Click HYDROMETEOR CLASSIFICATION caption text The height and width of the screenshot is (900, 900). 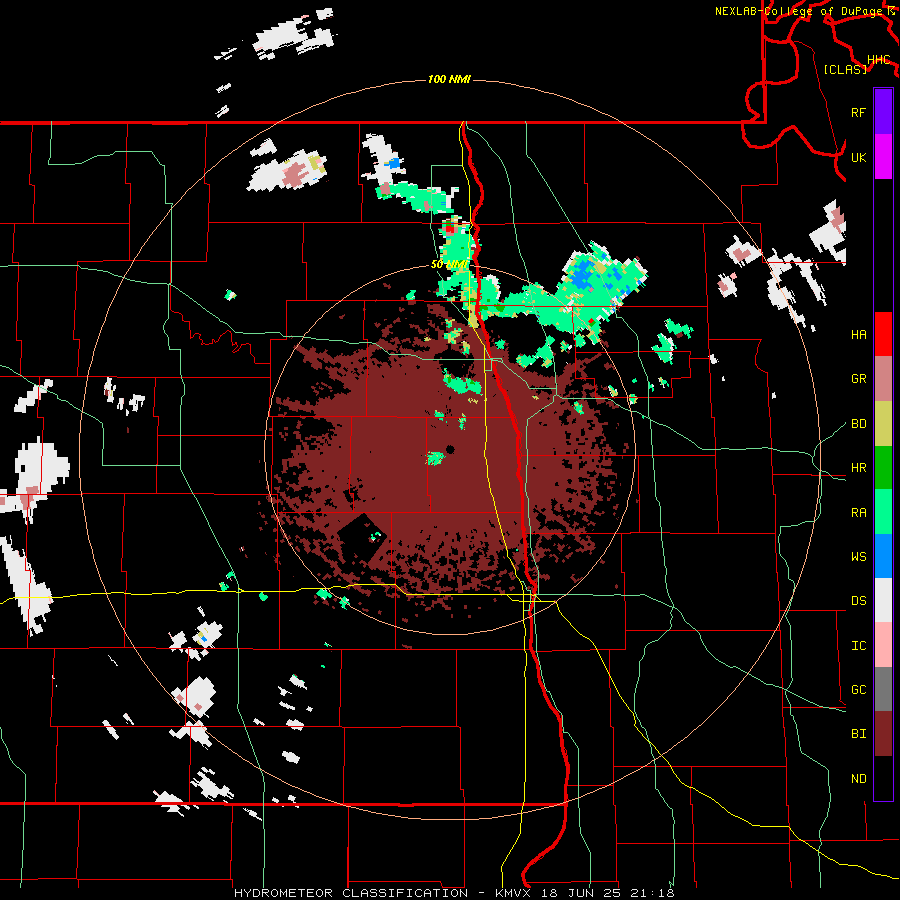pyautogui.click(x=351, y=893)
